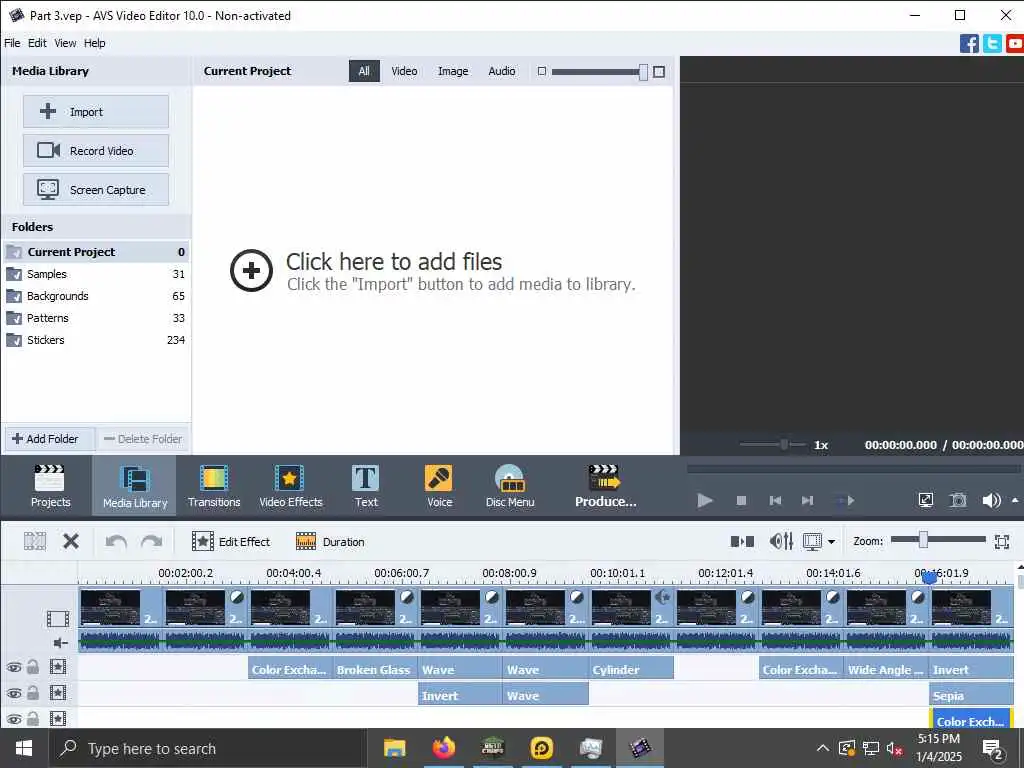Filter library by Video tab
Viewport: 1024px width, 768px height.
point(404,71)
